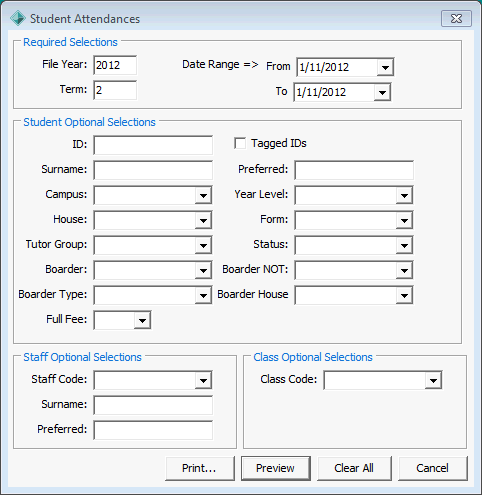482x495 pixels.
Task: Expand the Campus dropdown list
Action: (203, 195)
